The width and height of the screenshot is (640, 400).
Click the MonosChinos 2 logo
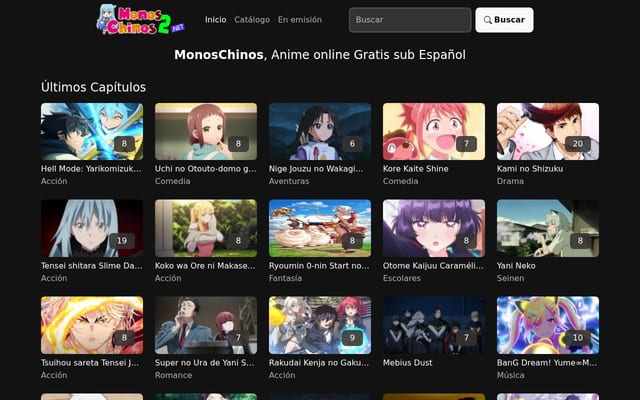(x=140, y=20)
